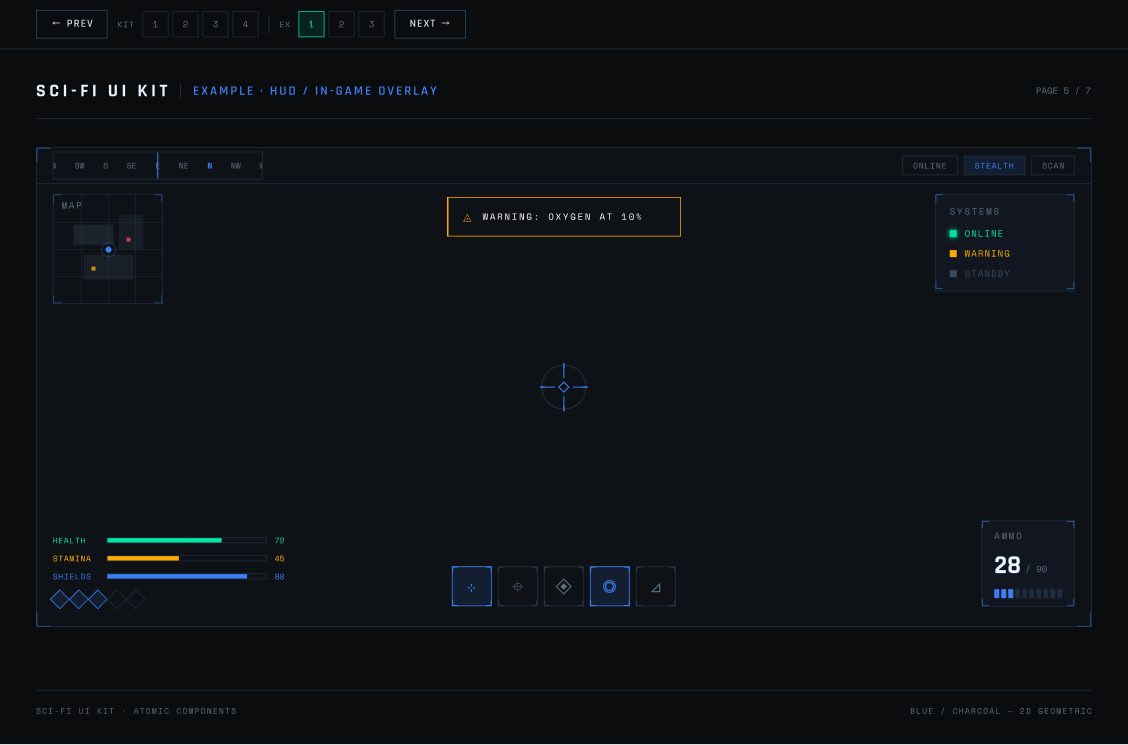Click the MAP label on minimap
This screenshot has height=745, width=1128.
72,206
